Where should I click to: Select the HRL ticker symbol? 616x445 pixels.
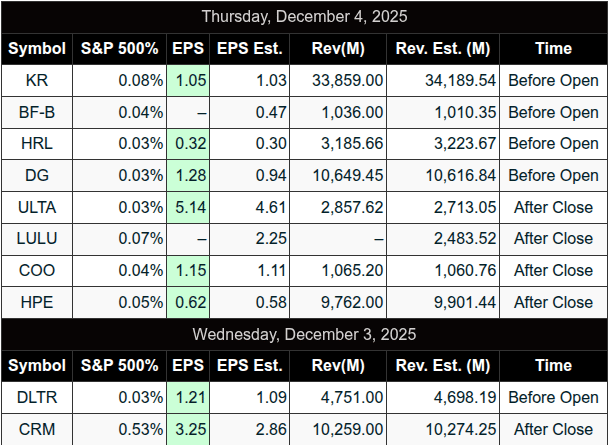click(36, 144)
